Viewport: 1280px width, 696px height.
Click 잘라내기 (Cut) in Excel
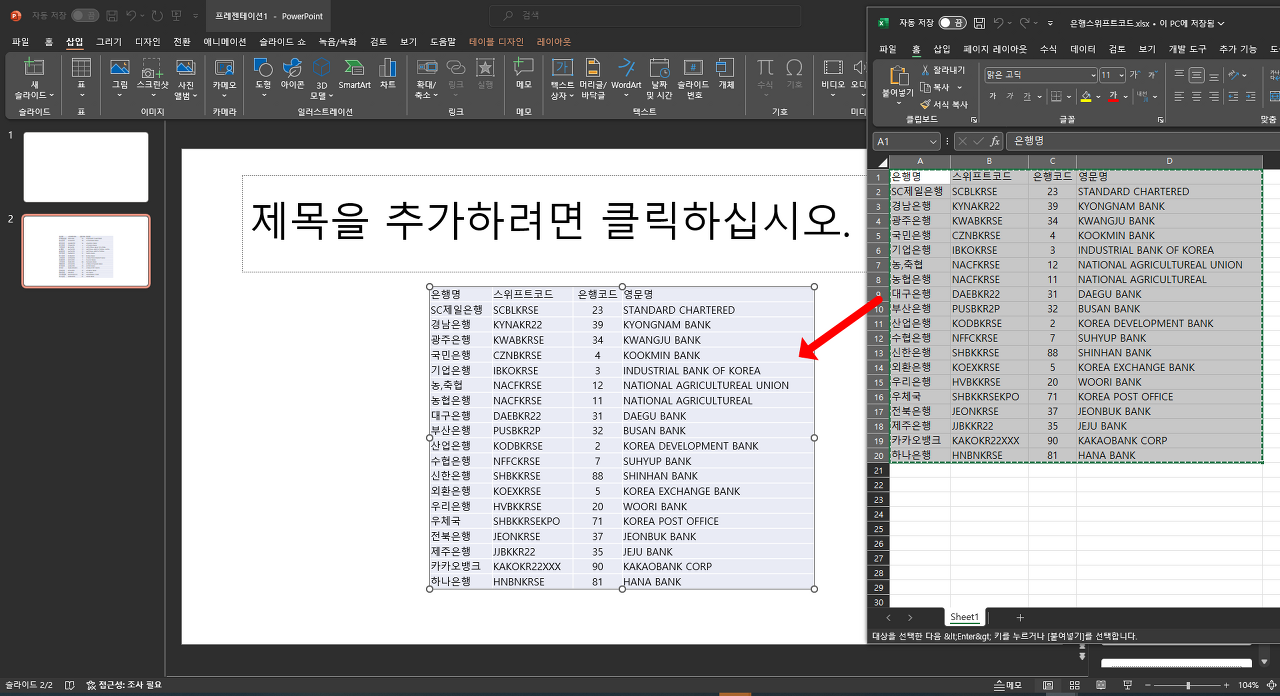point(942,70)
